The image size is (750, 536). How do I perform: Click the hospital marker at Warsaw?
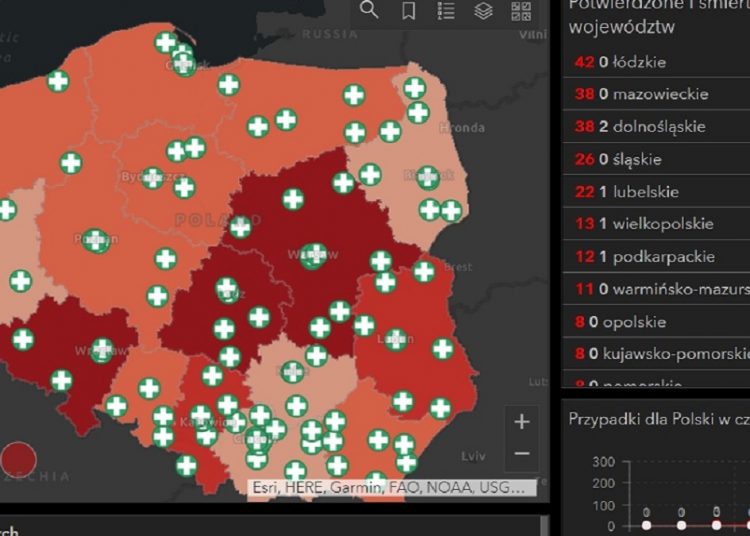[x=314, y=254]
